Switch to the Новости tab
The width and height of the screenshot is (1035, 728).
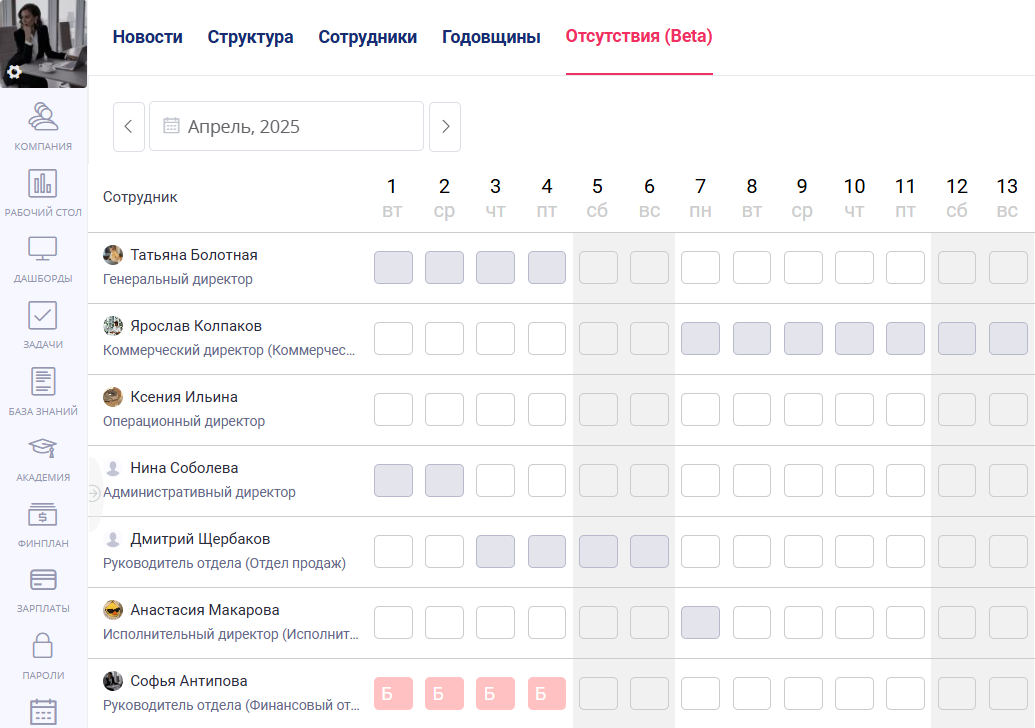pos(147,36)
